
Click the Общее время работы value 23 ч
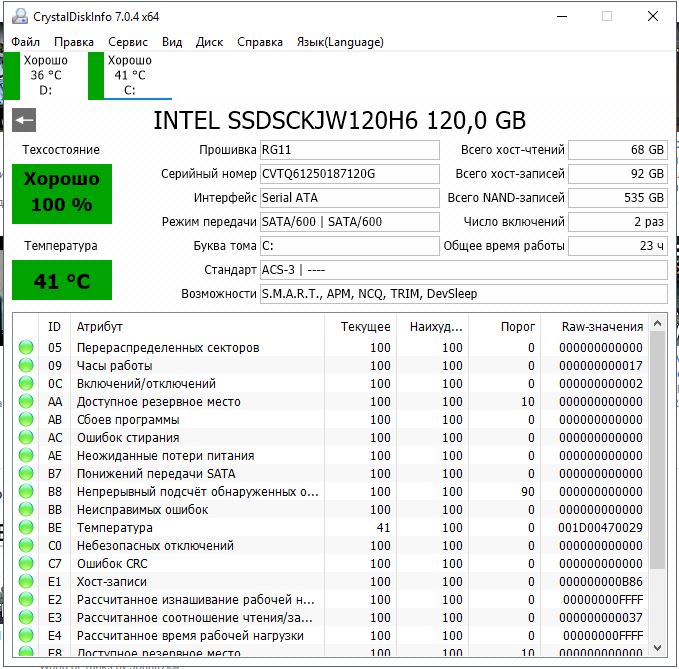point(618,246)
